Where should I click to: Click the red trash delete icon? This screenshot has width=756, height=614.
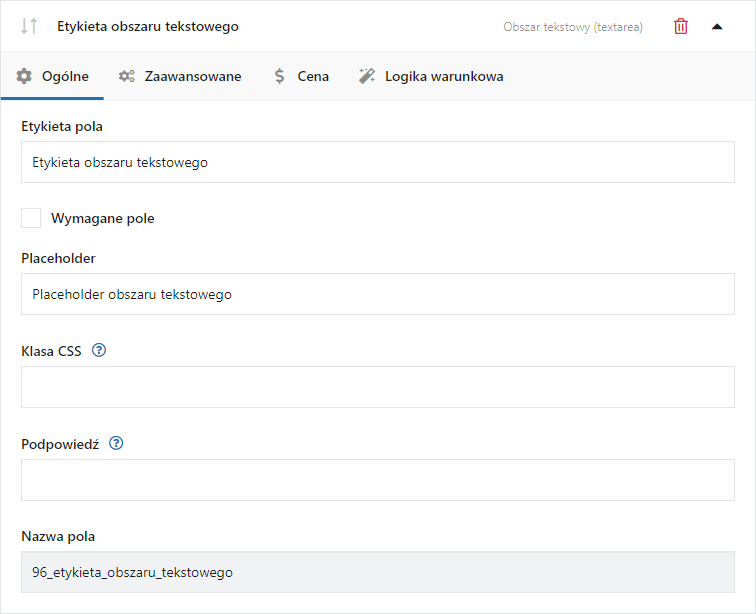[x=680, y=27]
